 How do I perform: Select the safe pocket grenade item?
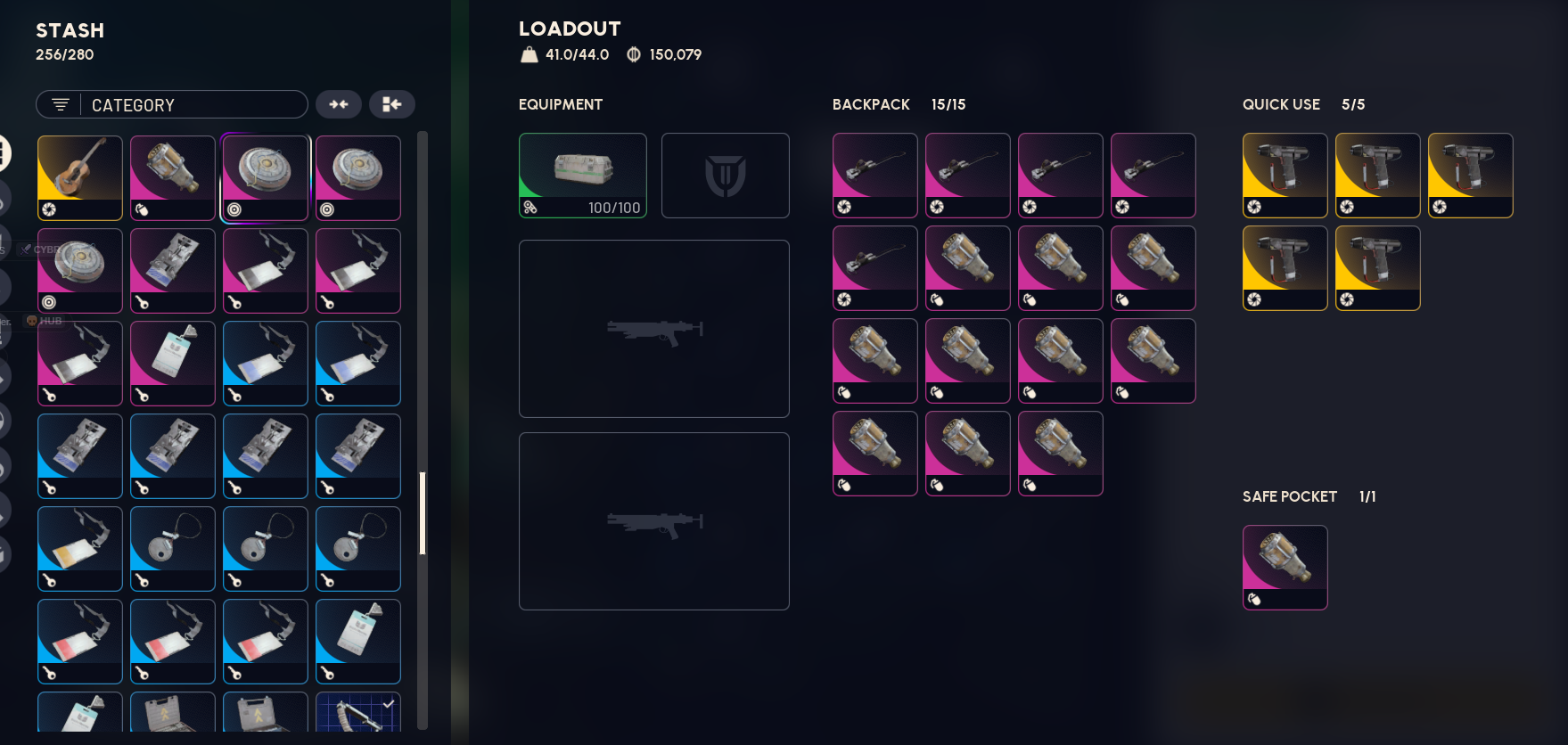pyautogui.click(x=1285, y=568)
